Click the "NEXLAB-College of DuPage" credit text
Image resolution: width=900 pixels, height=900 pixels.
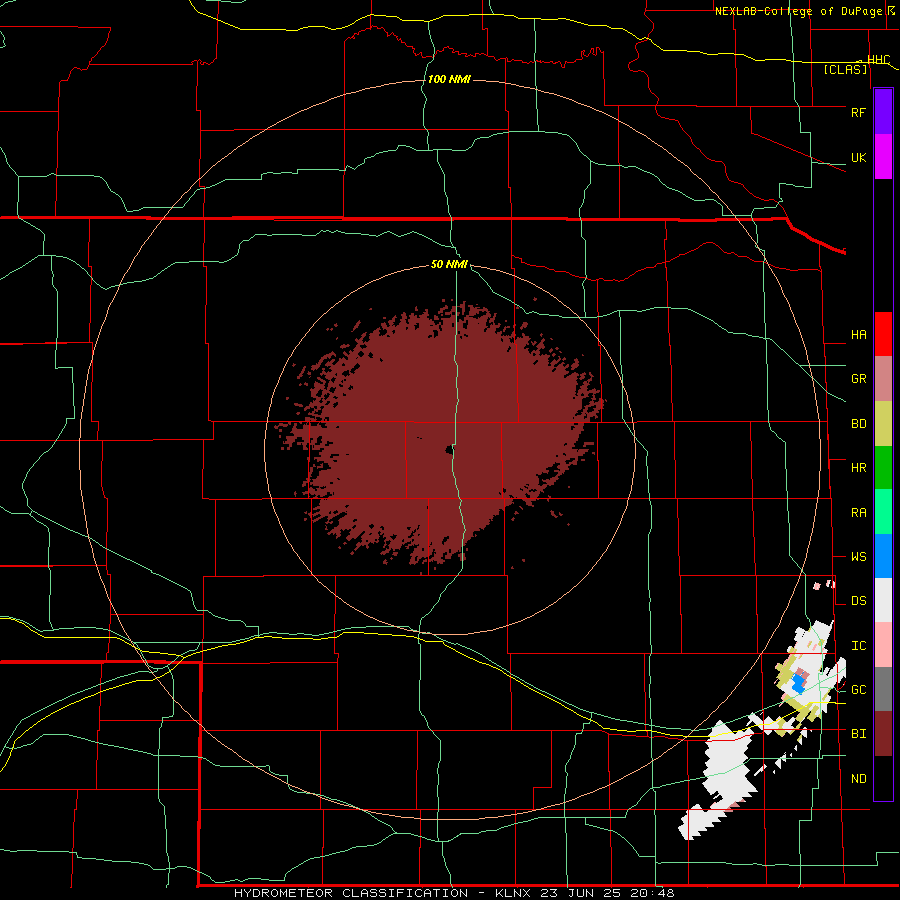(798, 11)
